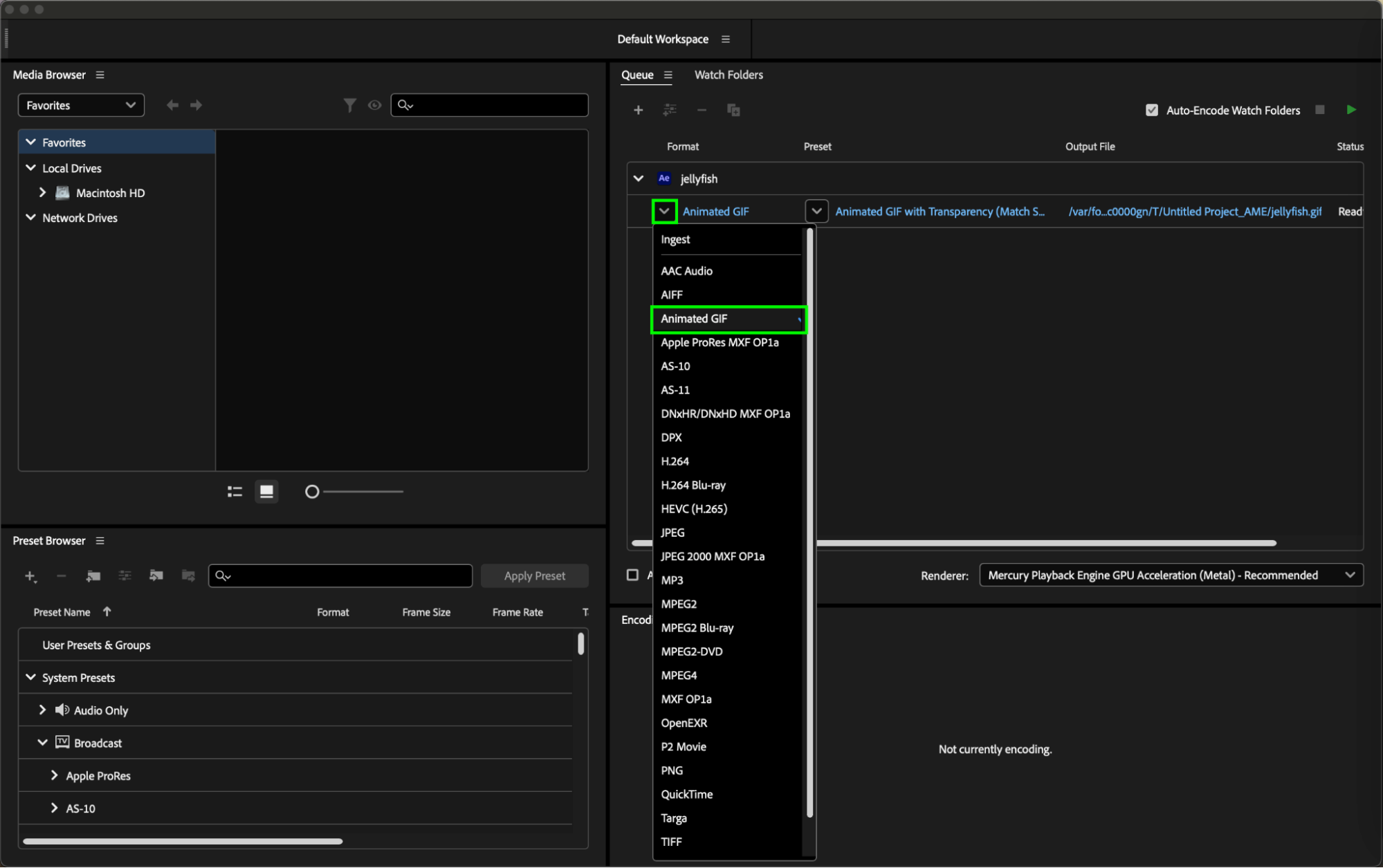Image resolution: width=1383 pixels, height=868 pixels.
Task: Click Create New Preset plus icon
Action: tap(30, 575)
